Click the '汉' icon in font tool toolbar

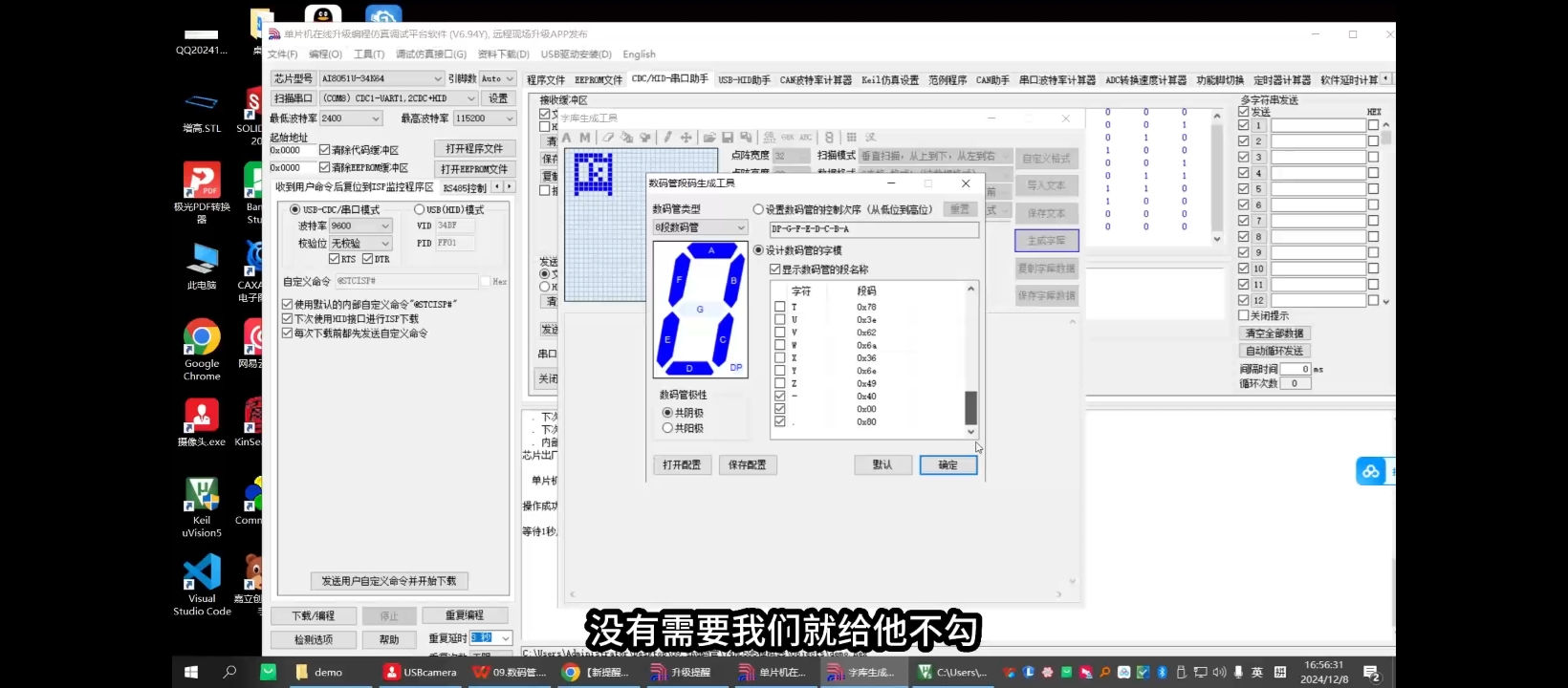[x=870, y=138]
